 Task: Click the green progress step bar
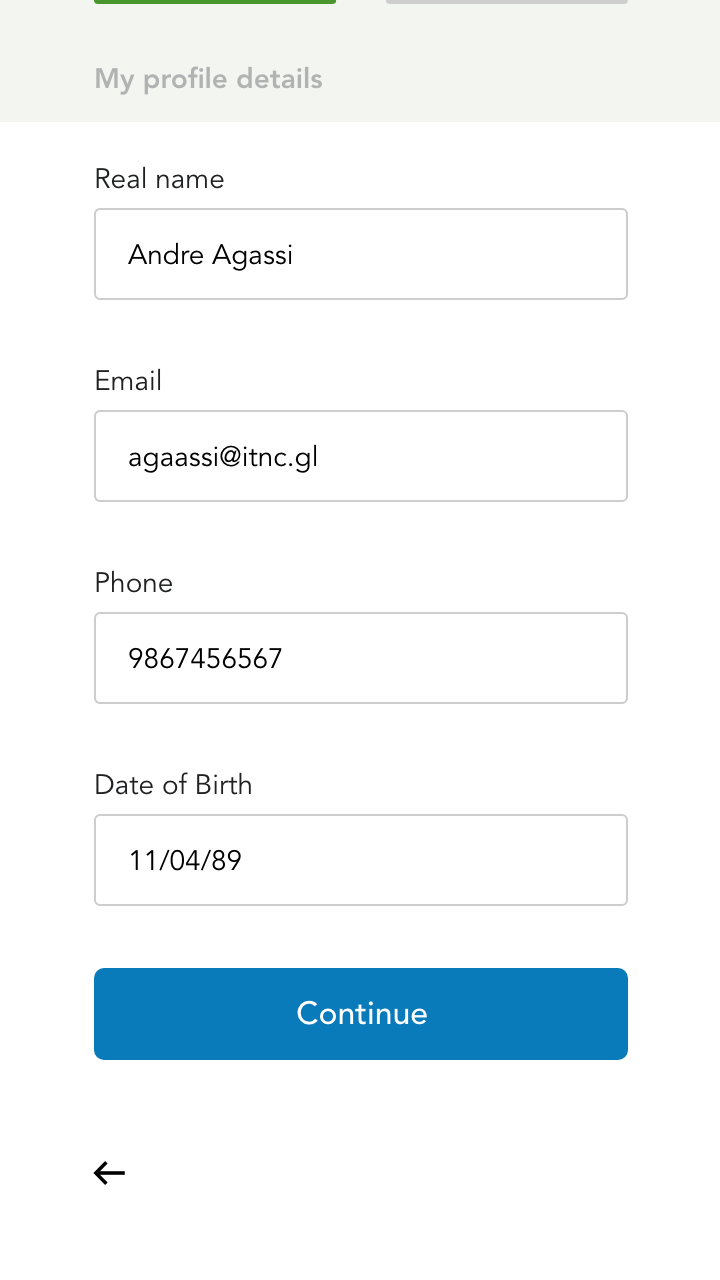click(x=215, y=2)
